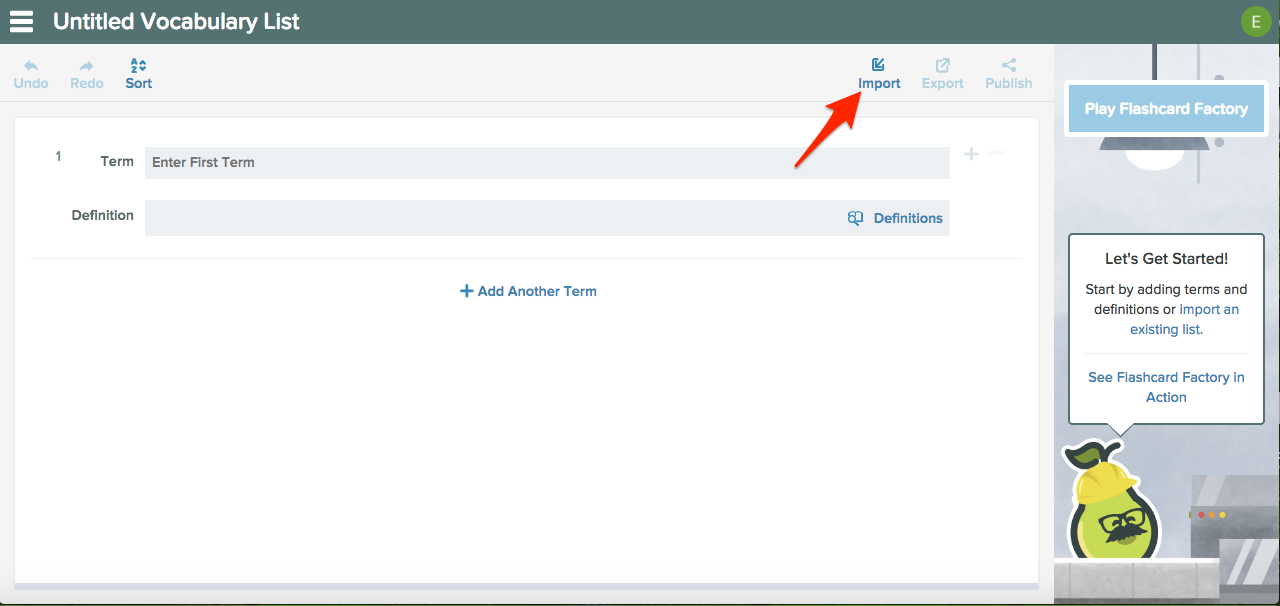1280x606 pixels.
Task: Open the hamburger navigation menu
Action: tap(20, 20)
